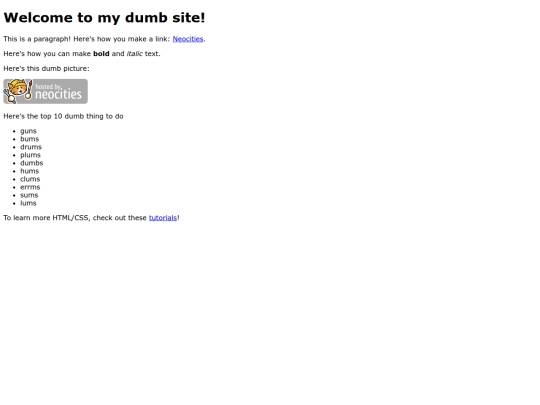Click the italic word 'italic'
The width and height of the screenshot is (540, 405).
tap(135, 54)
